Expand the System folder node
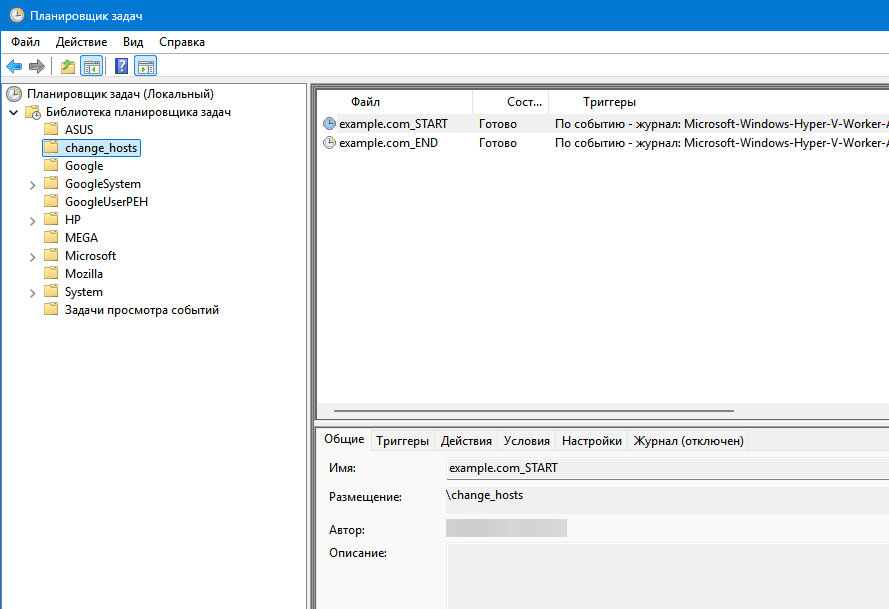The image size is (889, 609). pyautogui.click(x=33, y=292)
